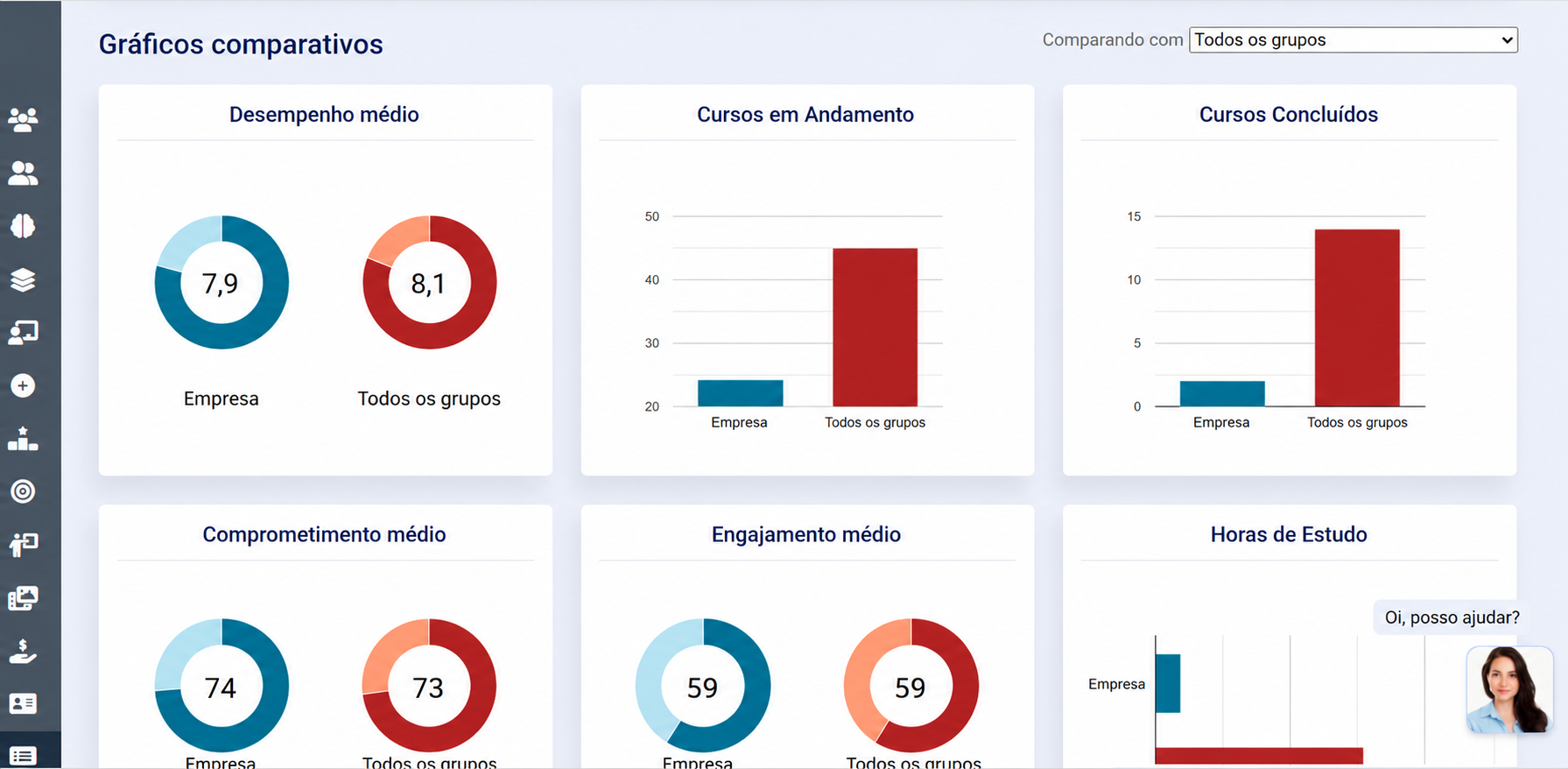Open the users group icon in sidebar
The height and width of the screenshot is (769, 1568).
point(23,119)
